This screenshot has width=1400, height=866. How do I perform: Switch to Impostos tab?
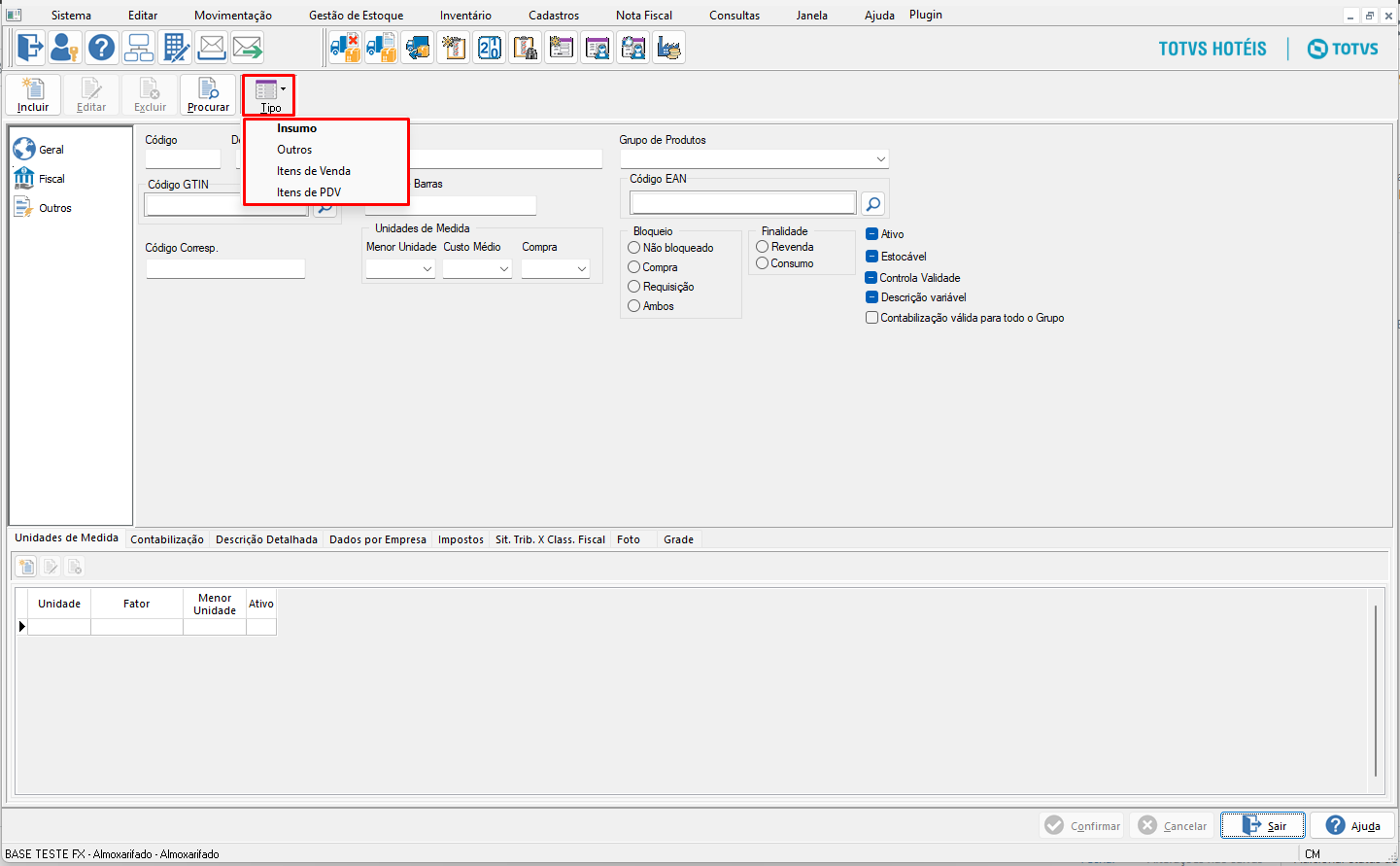coord(461,539)
